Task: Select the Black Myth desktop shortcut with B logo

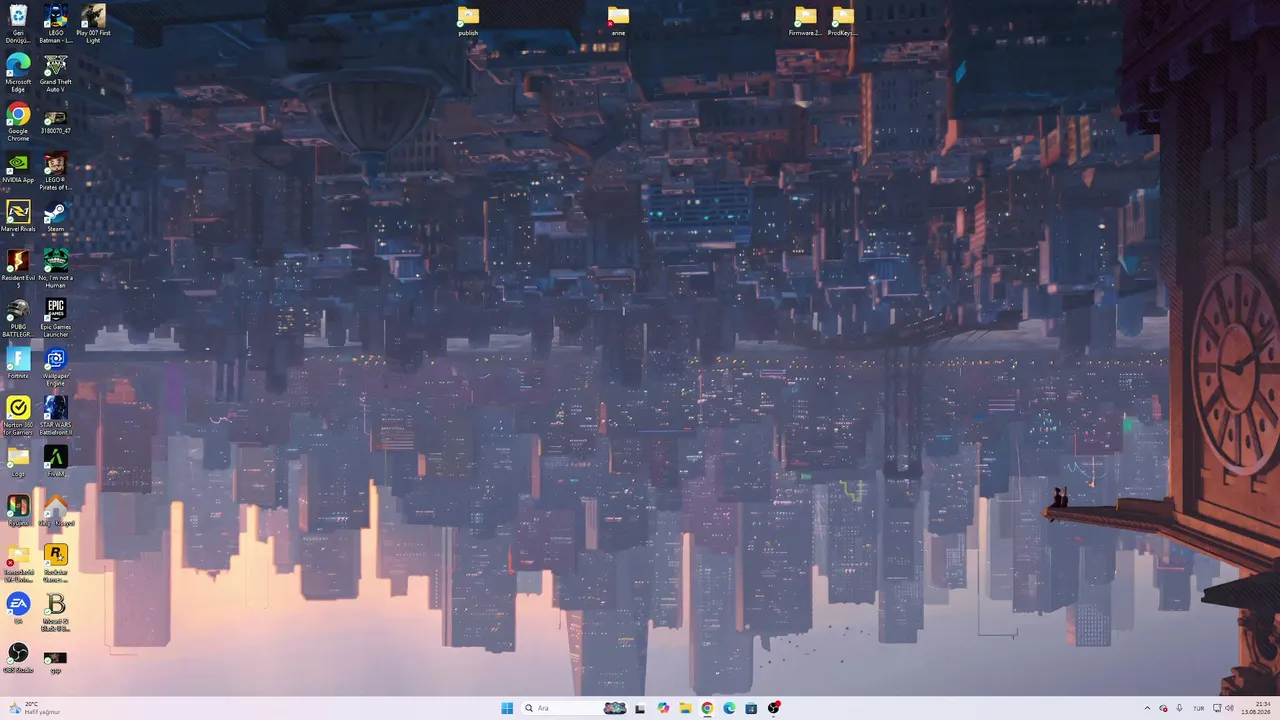Action: [56, 611]
